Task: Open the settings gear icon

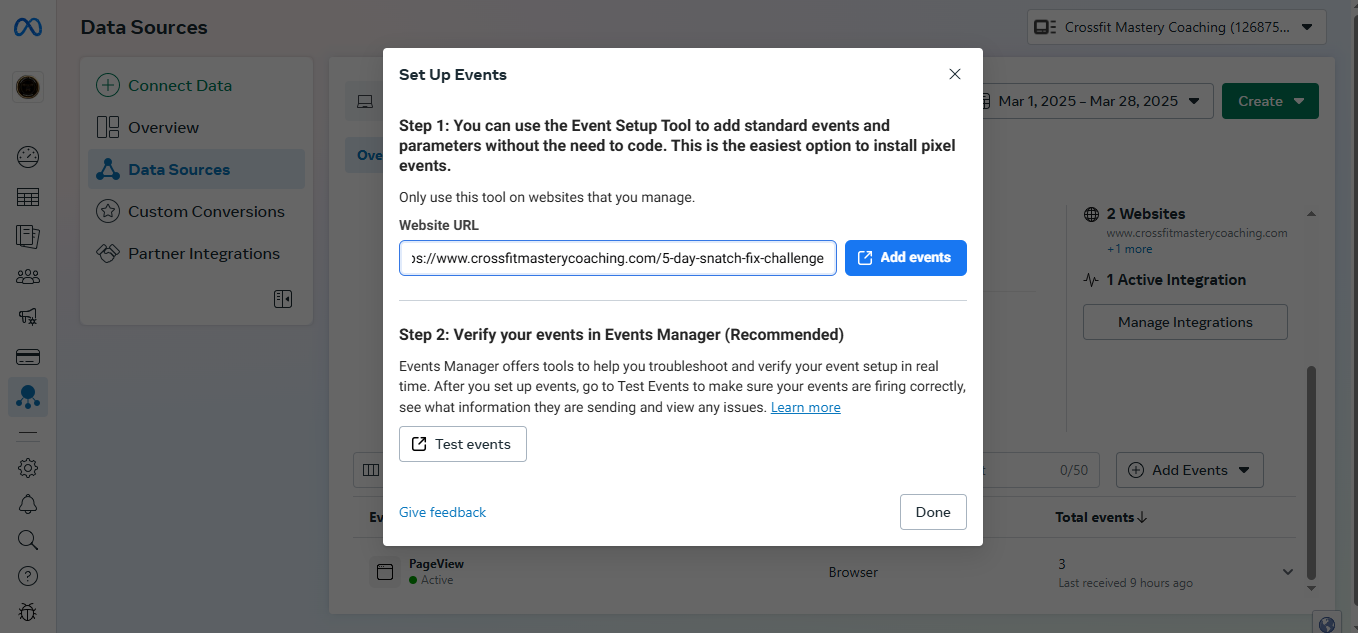Action: 28,468
